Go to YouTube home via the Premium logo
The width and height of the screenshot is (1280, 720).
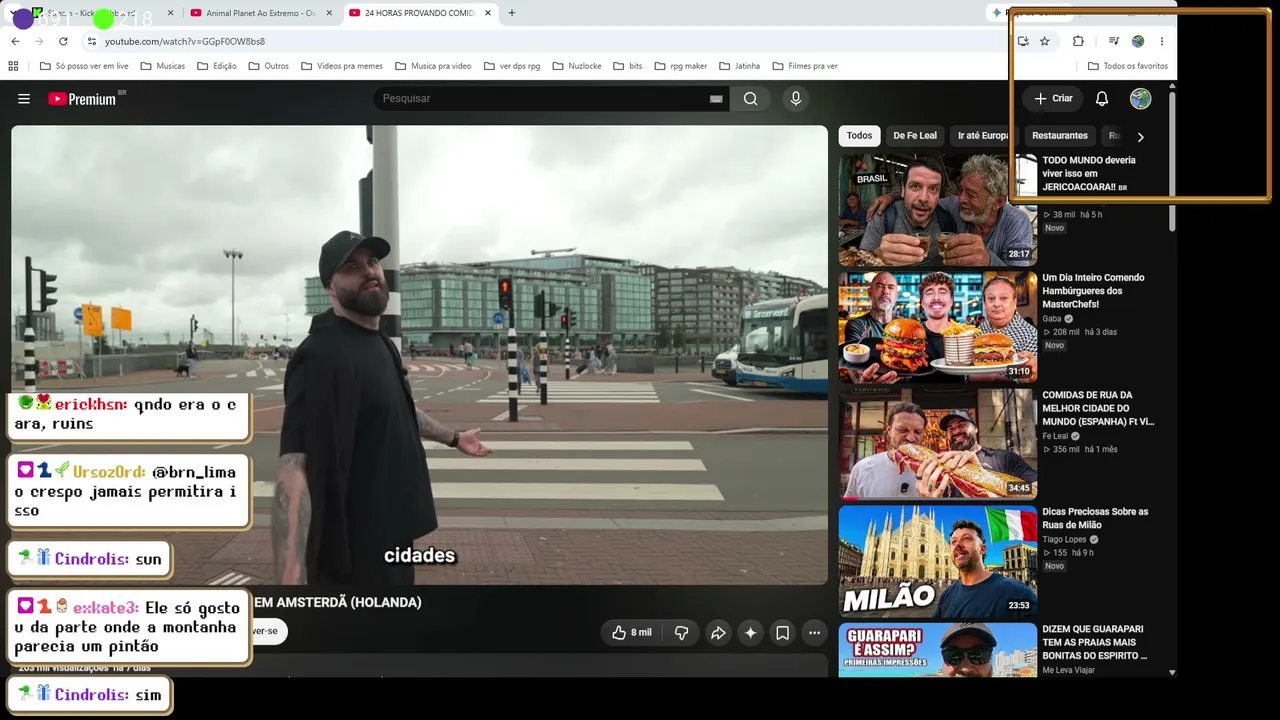point(82,99)
